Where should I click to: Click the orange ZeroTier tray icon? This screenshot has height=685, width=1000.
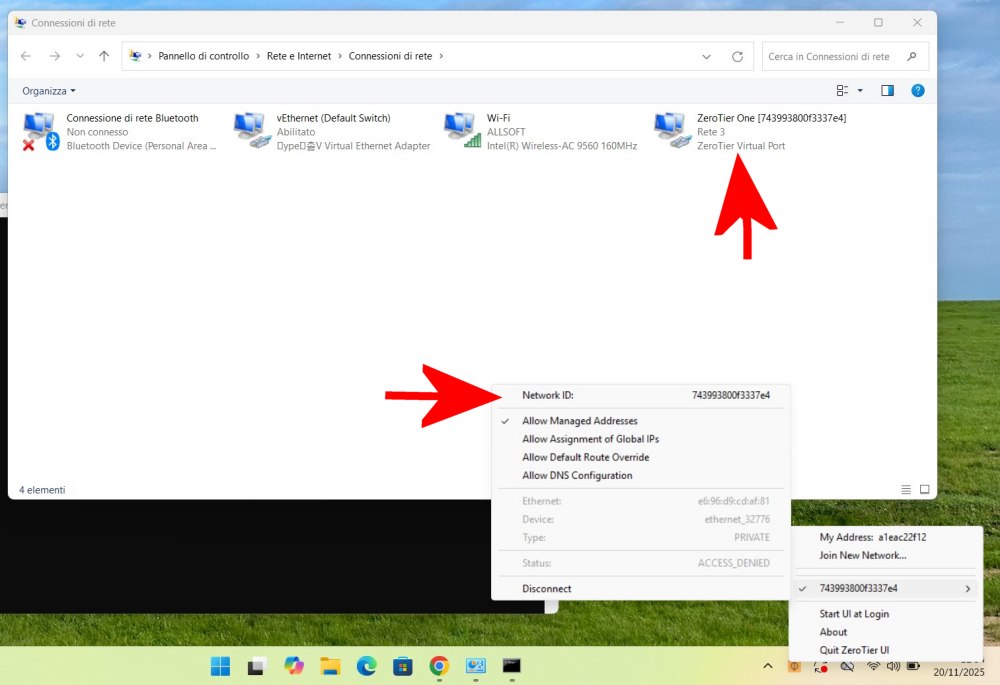[x=794, y=666]
